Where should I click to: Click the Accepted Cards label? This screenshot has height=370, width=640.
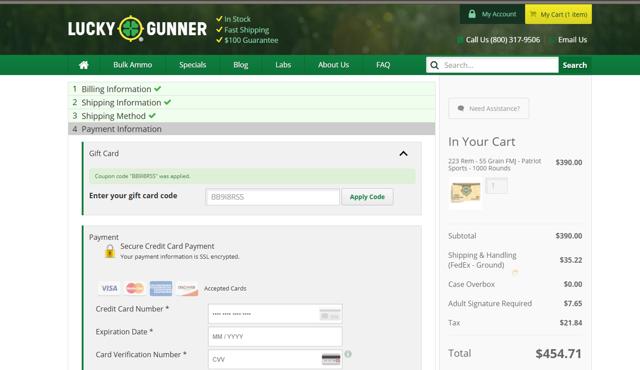[225, 288]
